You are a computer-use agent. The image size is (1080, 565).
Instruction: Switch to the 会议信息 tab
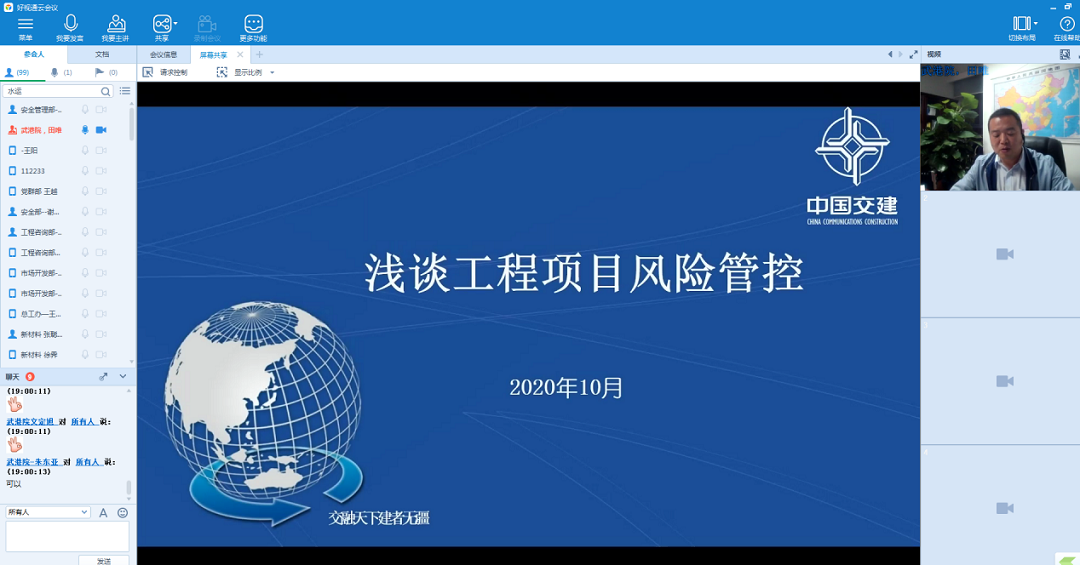163,54
